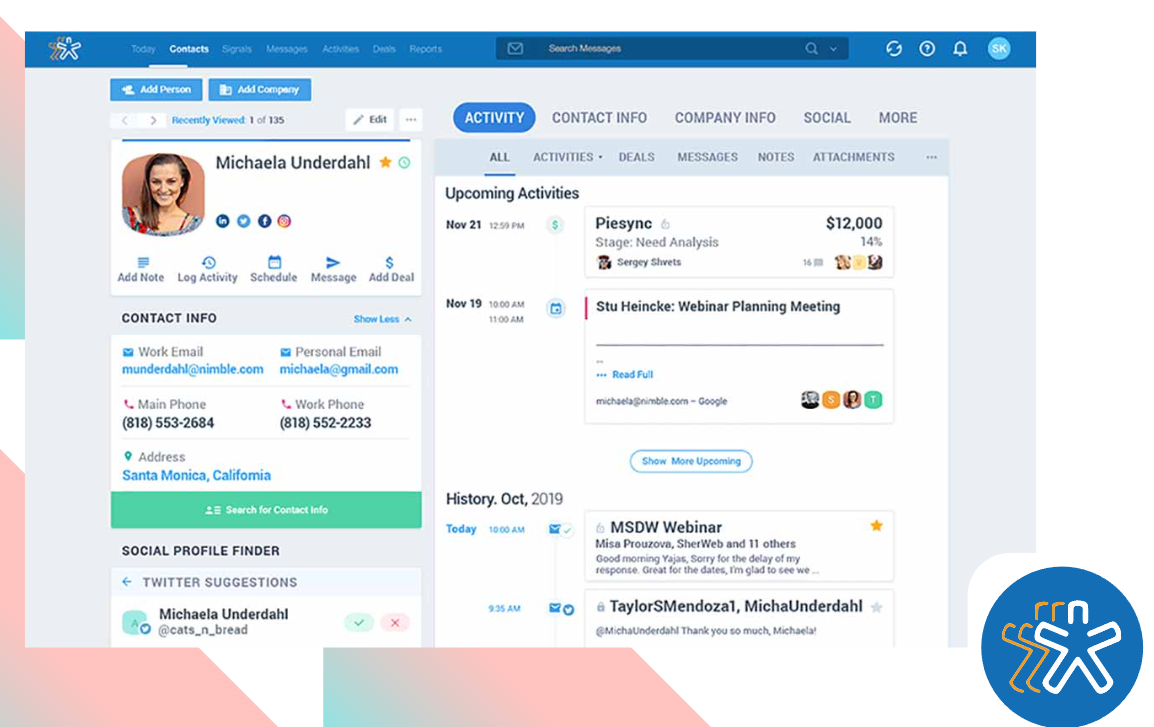Reject the @cats_n_bread Twitter suggestion
Image resolution: width=1154 pixels, height=727 pixels.
(395, 623)
